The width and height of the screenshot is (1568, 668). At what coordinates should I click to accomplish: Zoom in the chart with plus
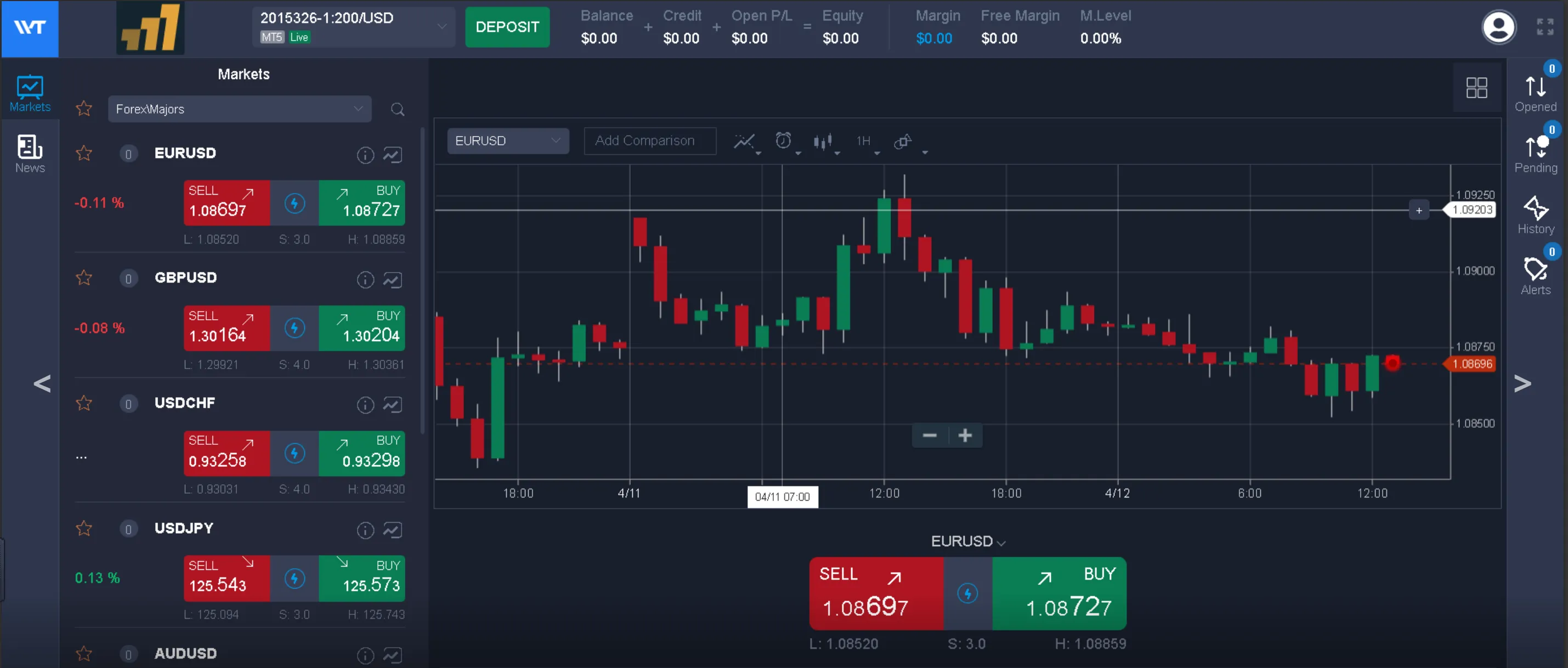965,435
